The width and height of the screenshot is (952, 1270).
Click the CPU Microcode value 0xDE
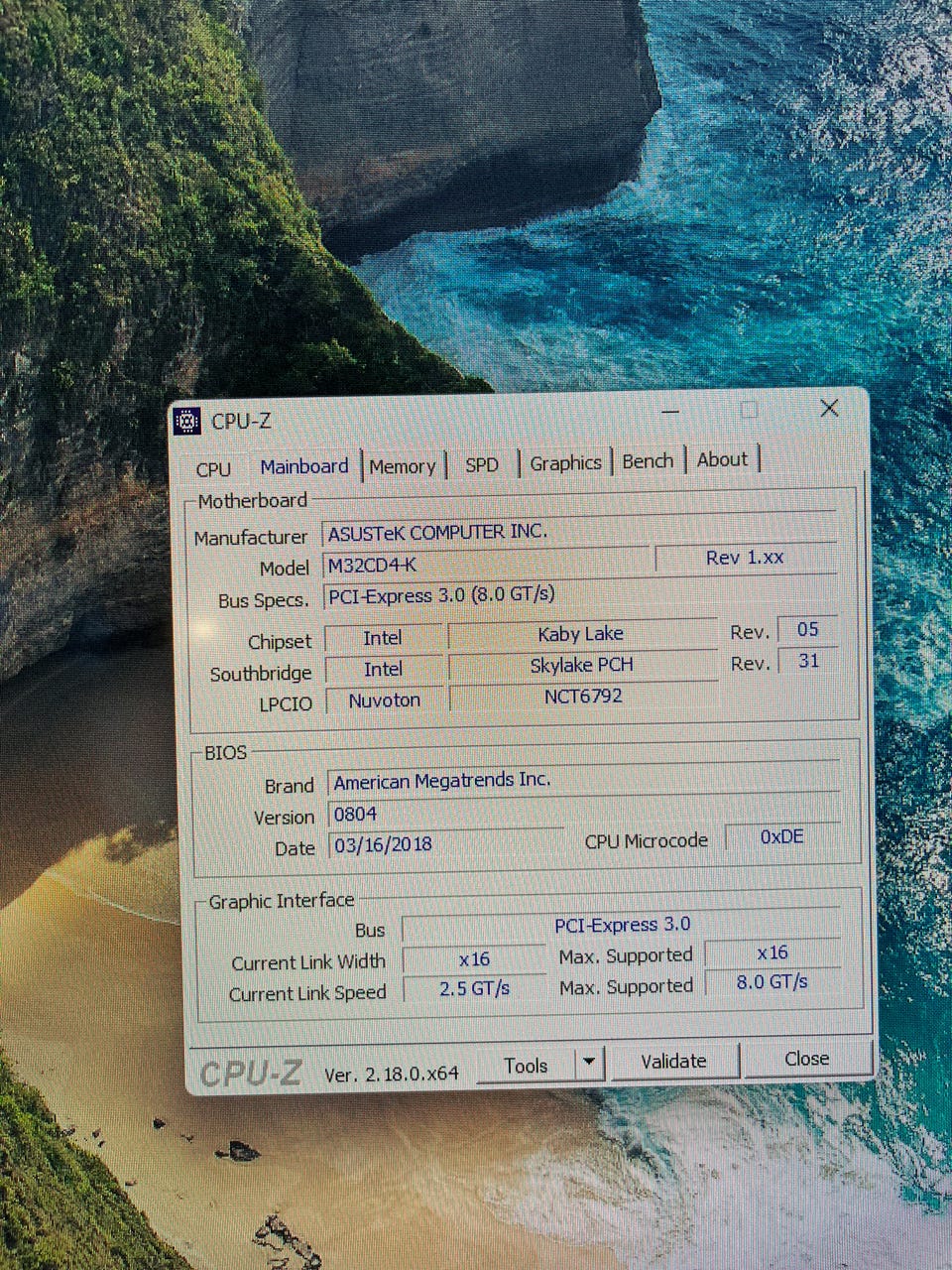pyautogui.click(x=781, y=837)
